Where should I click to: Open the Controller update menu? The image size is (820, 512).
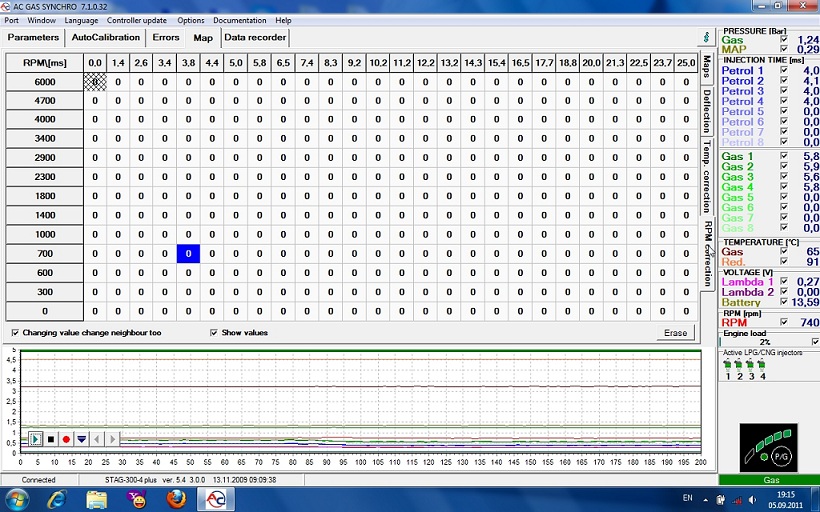[138, 20]
